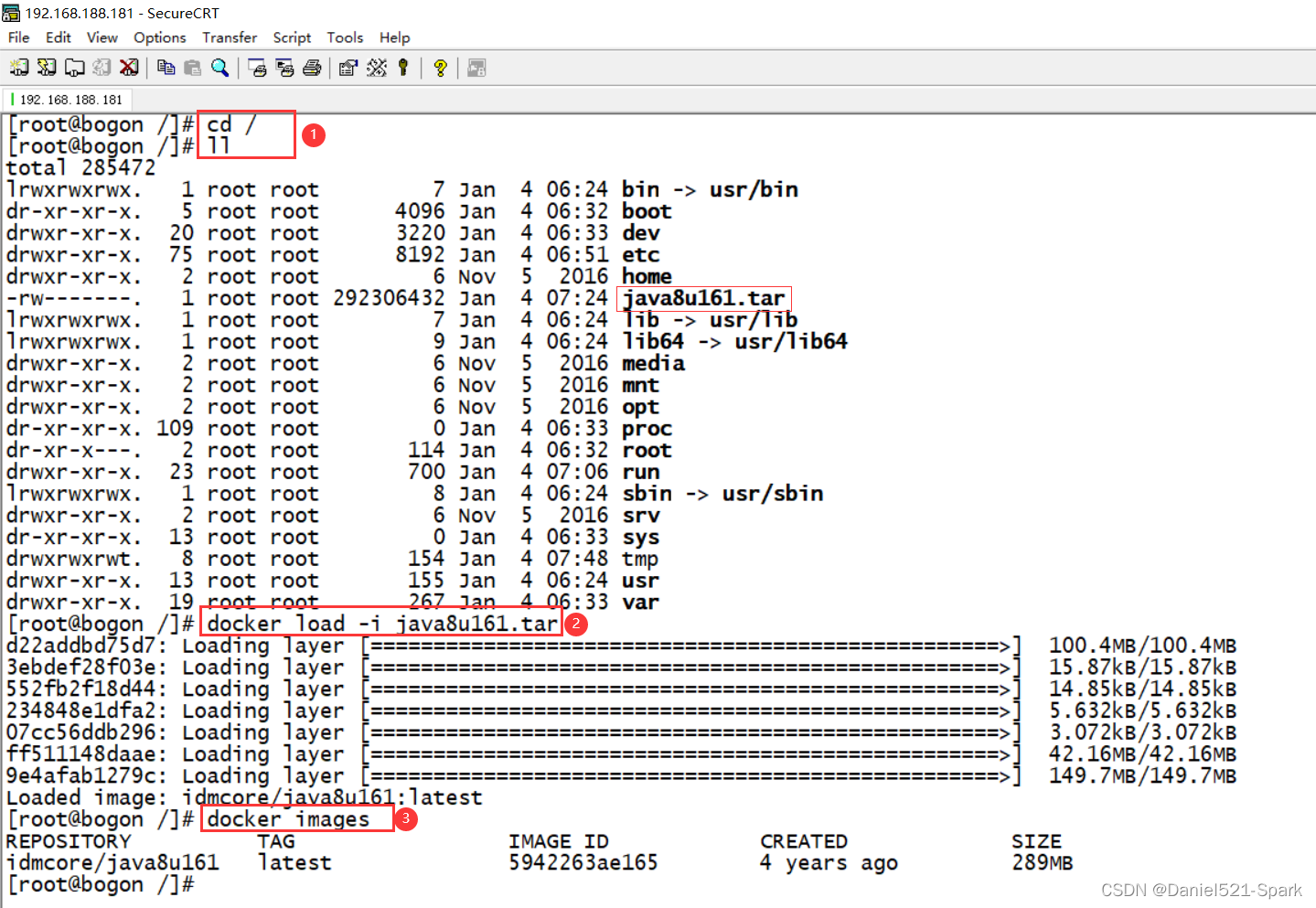The width and height of the screenshot is (1316, 908).
Task: Click the 'bin -> usr/bin' entry
Action: point(711,190)
